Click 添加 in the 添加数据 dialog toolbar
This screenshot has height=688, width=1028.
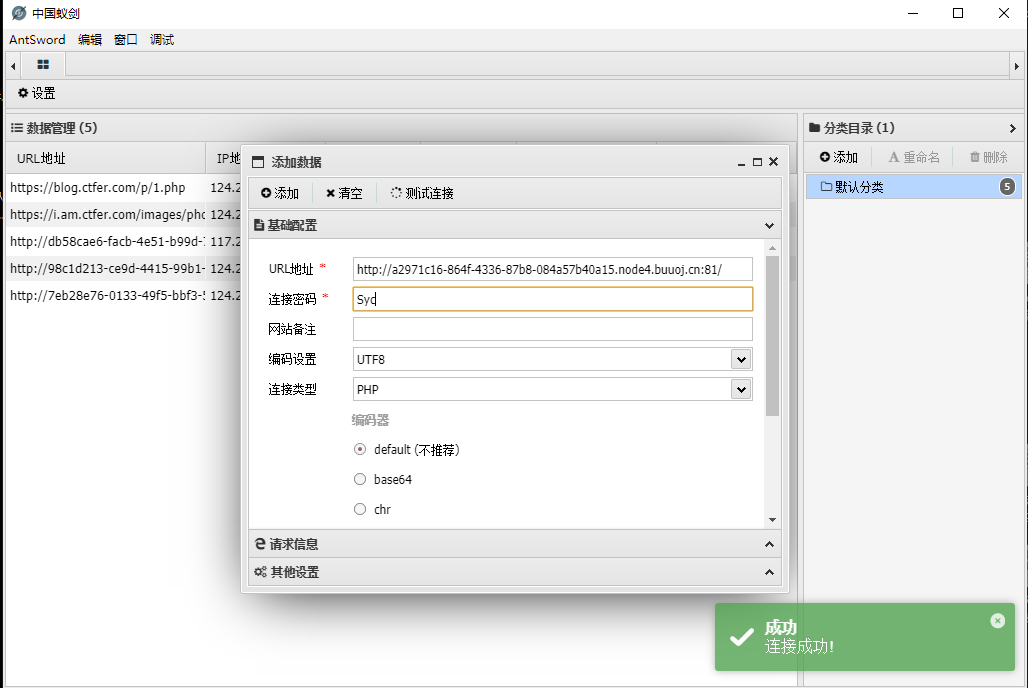click(280, 193)
